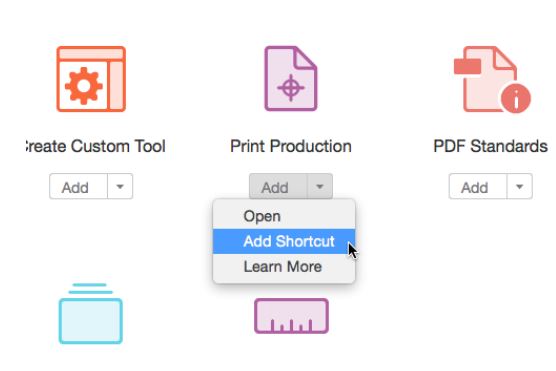Click the PDF Standards label text

pos(491,146)
